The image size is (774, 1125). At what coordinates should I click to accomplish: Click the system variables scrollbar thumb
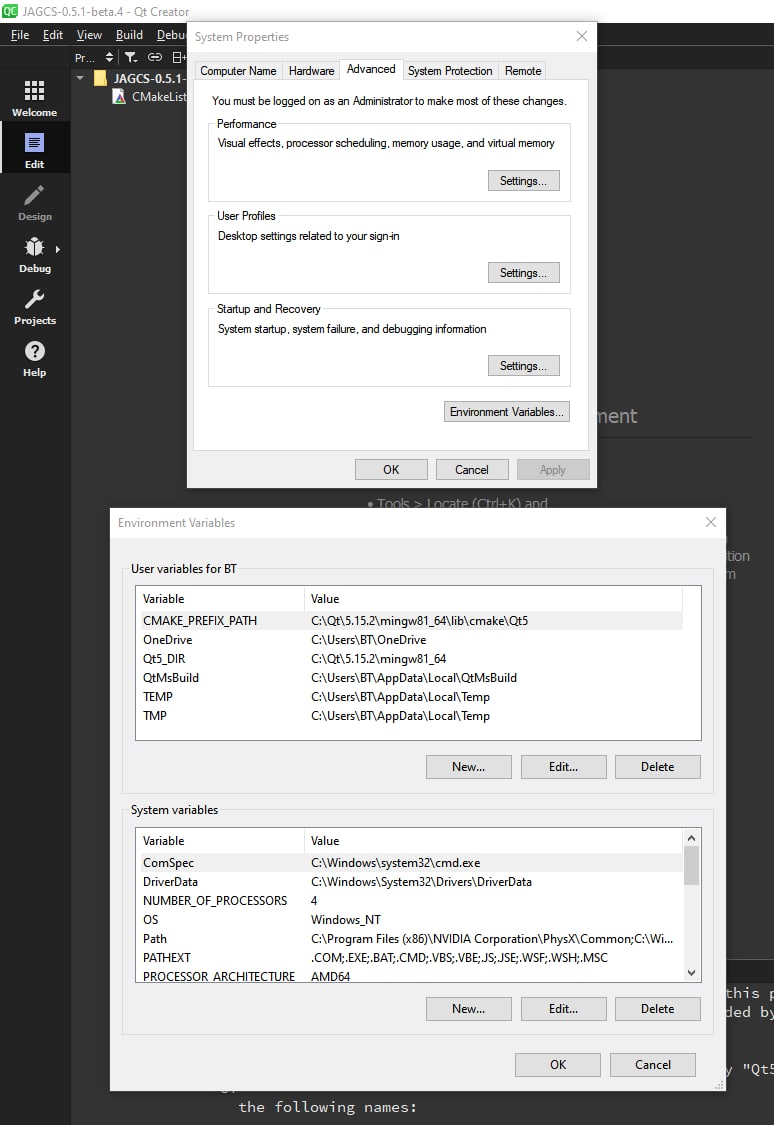(x=691, y=865)
